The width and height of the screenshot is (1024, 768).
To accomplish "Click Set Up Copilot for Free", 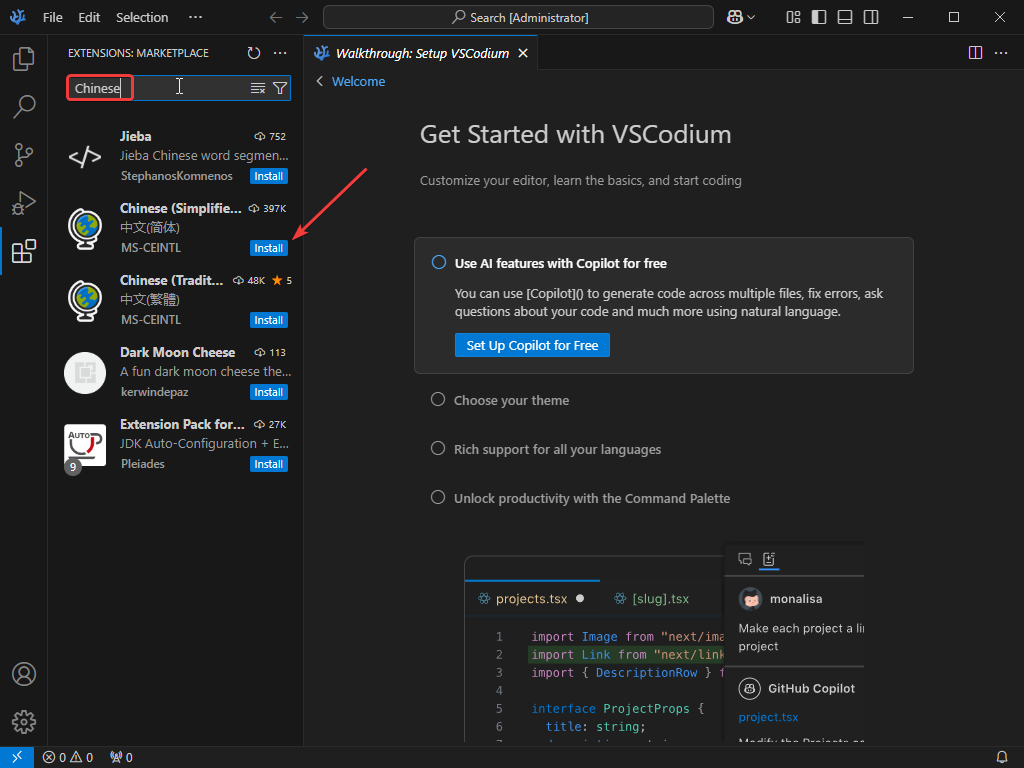I will 532,345.
